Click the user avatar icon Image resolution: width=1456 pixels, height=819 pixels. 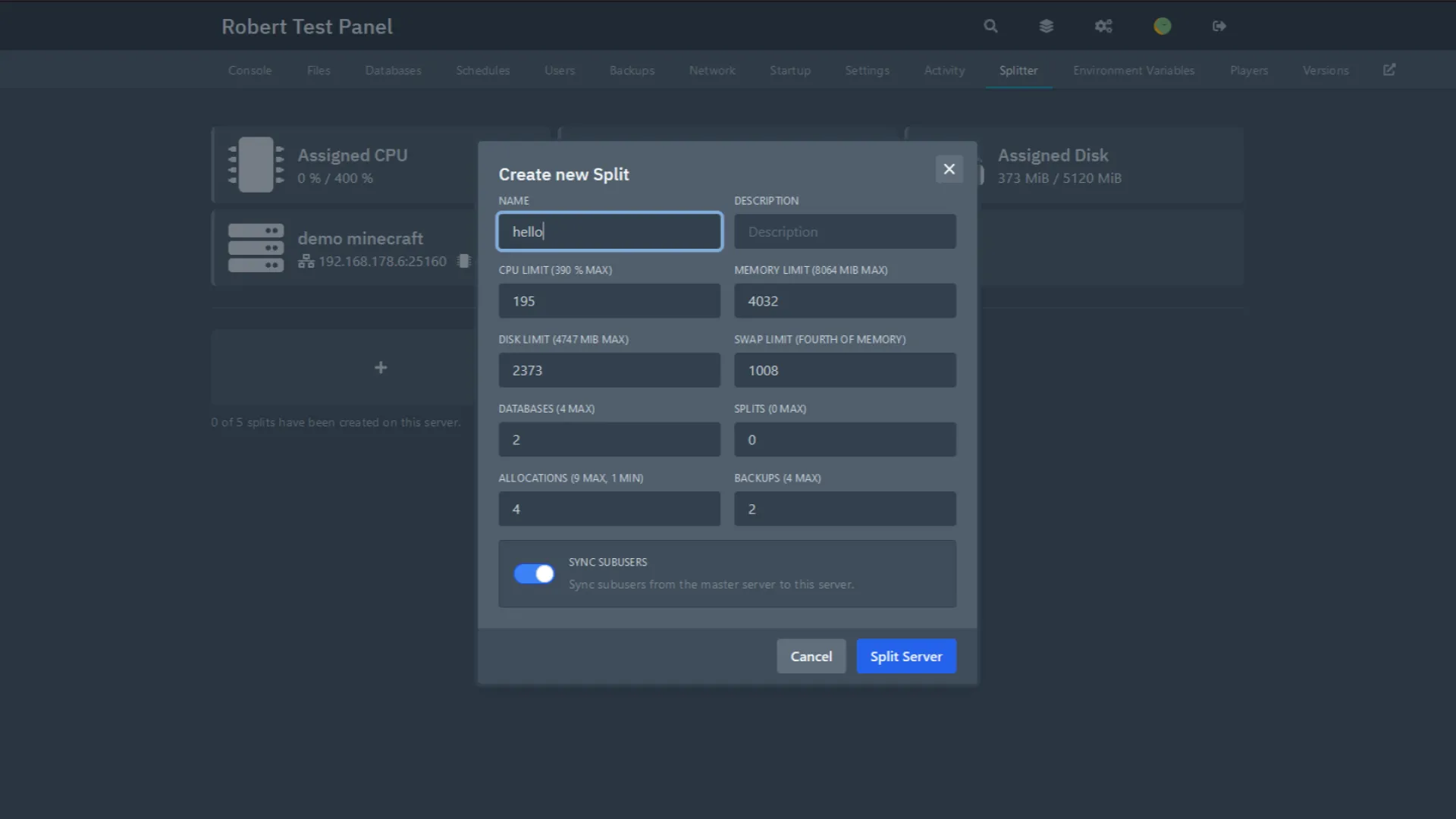coord(1162,26)
